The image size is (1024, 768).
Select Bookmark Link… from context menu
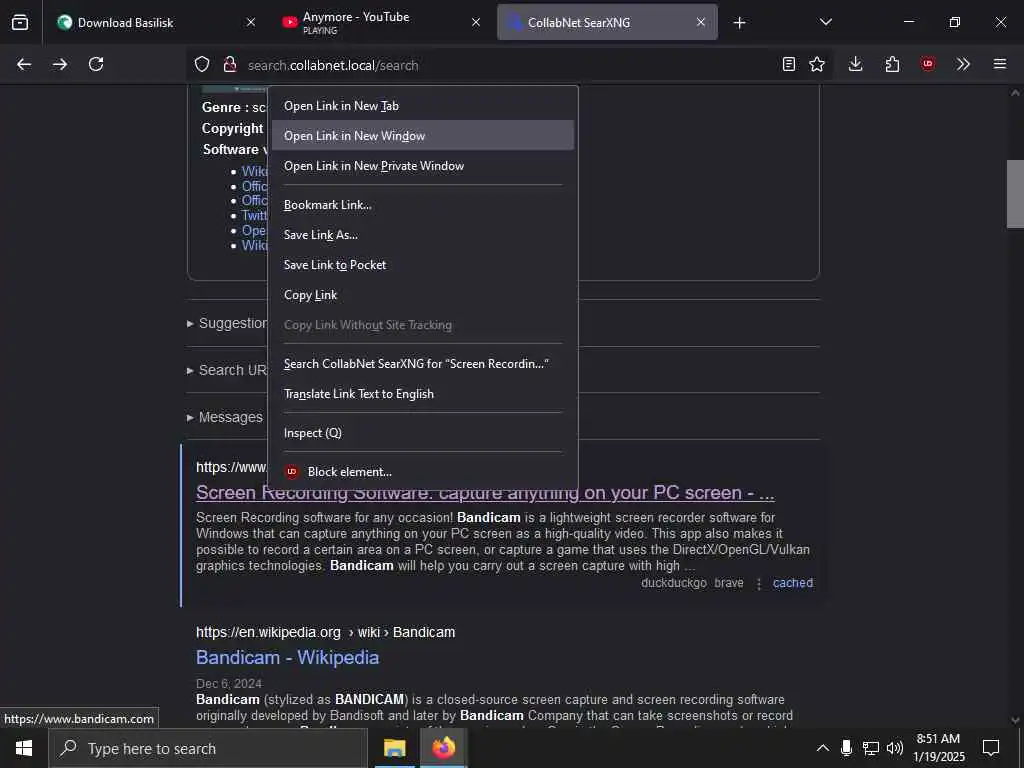[x=423, y=205]
